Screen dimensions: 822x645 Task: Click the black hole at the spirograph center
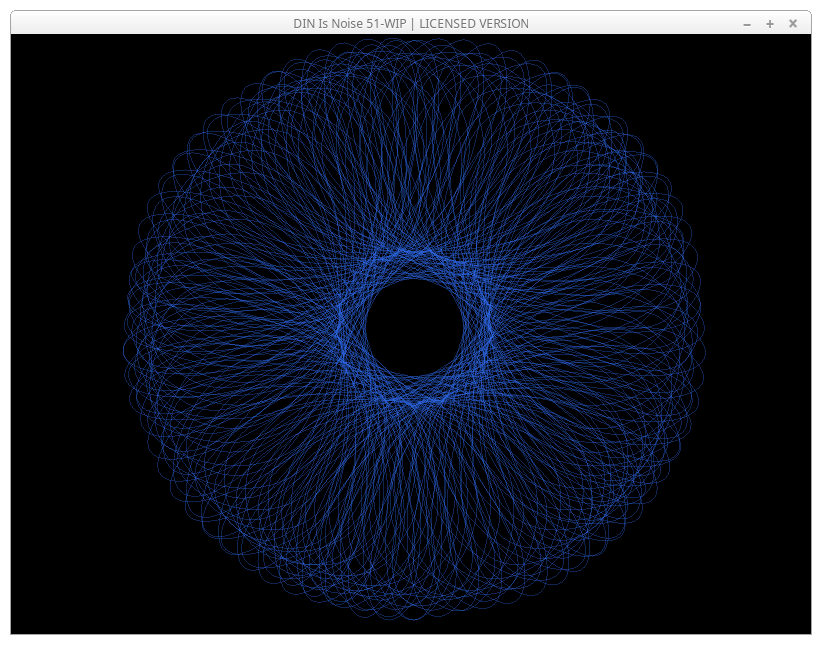pos(414,327)
